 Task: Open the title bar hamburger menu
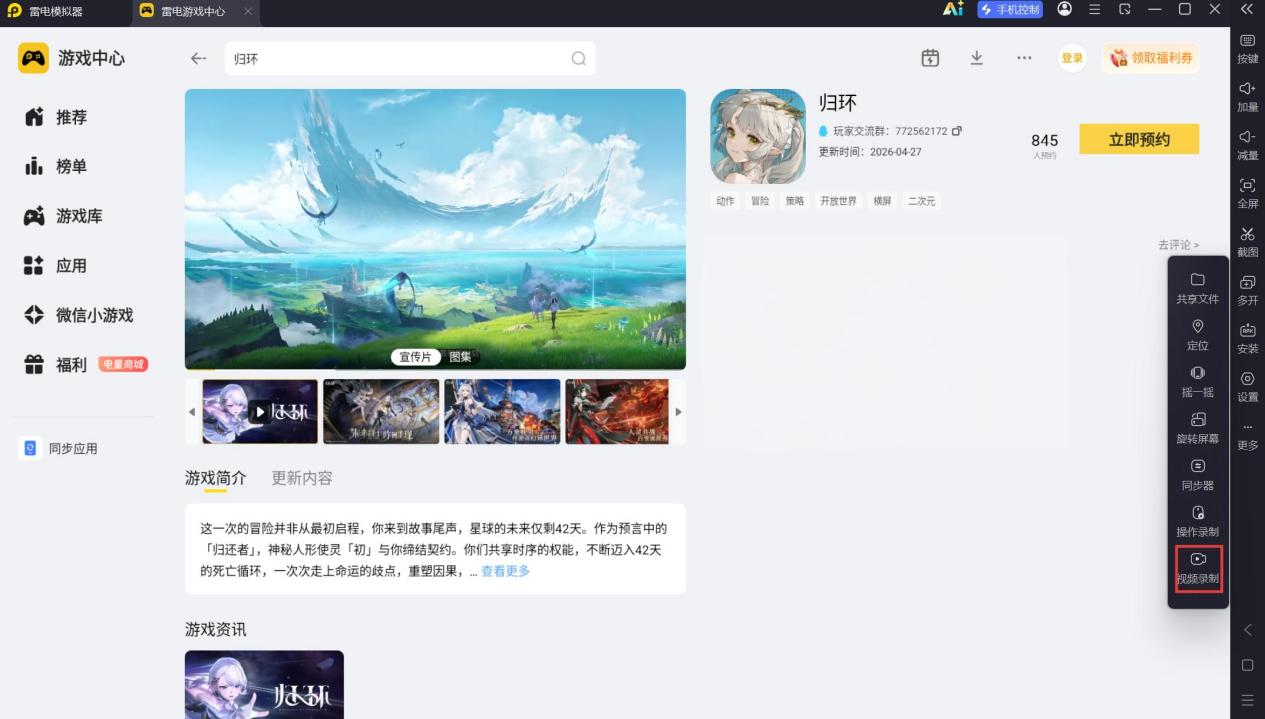[x=1095, y=9]
